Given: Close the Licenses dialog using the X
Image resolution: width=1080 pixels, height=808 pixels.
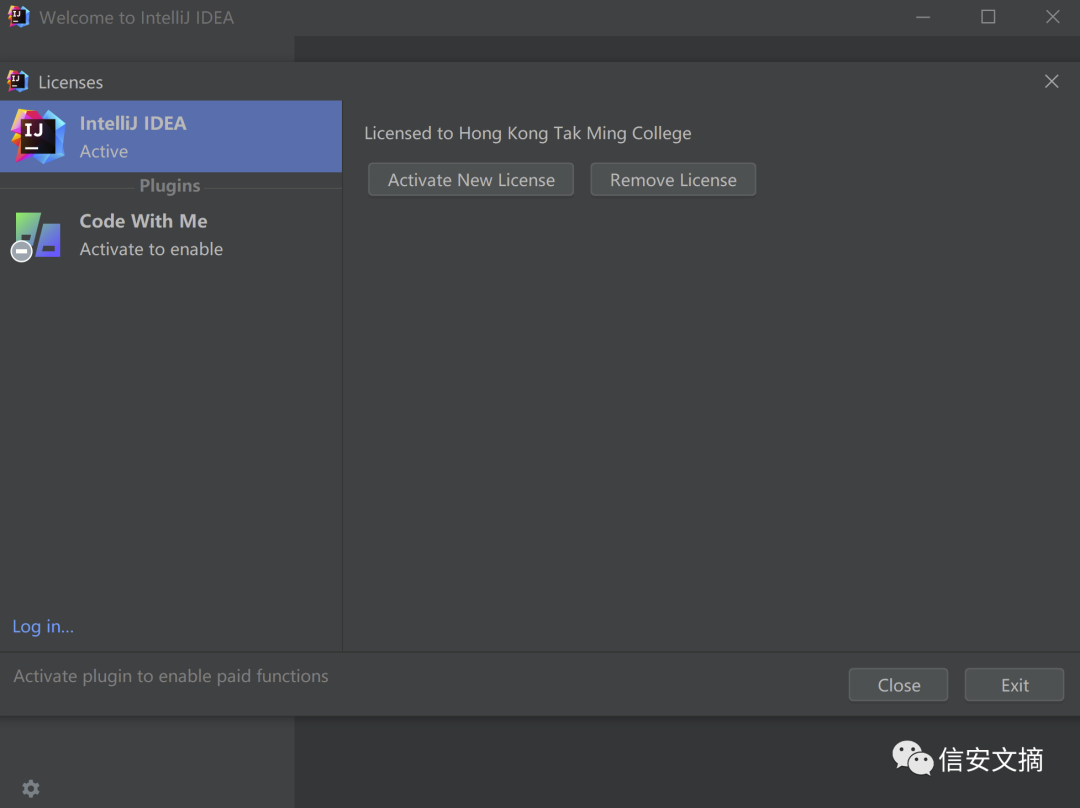Looking at the screenshot, I should click(1051, 82).
